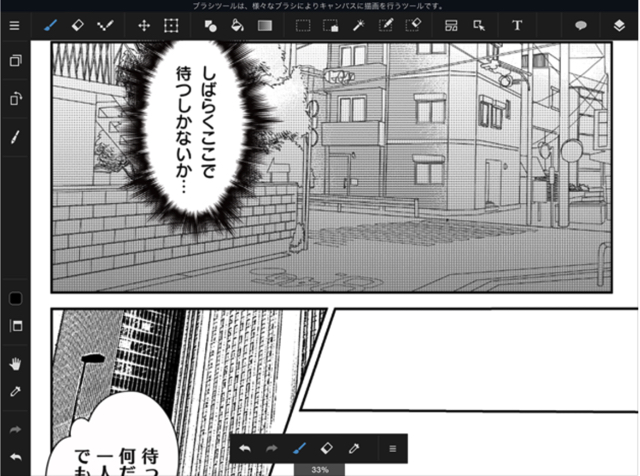Pick the Shape fill tool
The width and height of the screenshot is (640, 476).
tap(210, 25)
